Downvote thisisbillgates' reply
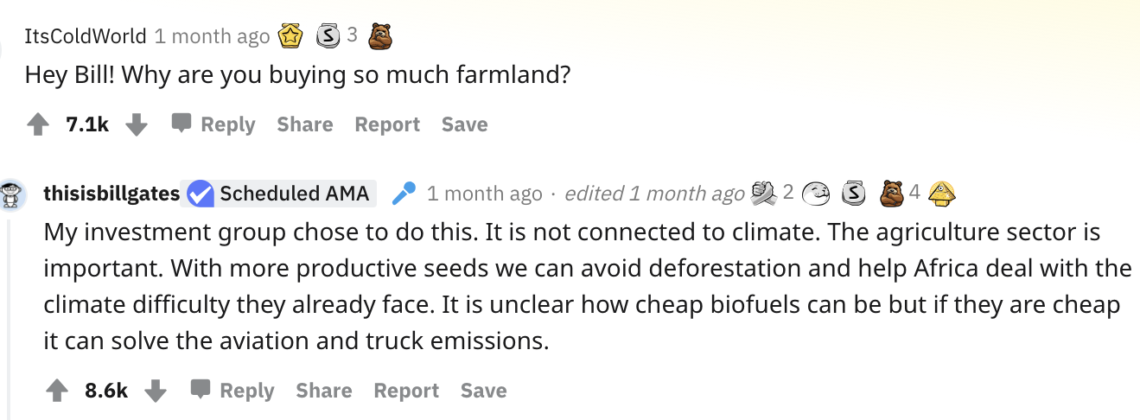The height and width of the screenshot is (420, 1140). [x=157, y=391]
